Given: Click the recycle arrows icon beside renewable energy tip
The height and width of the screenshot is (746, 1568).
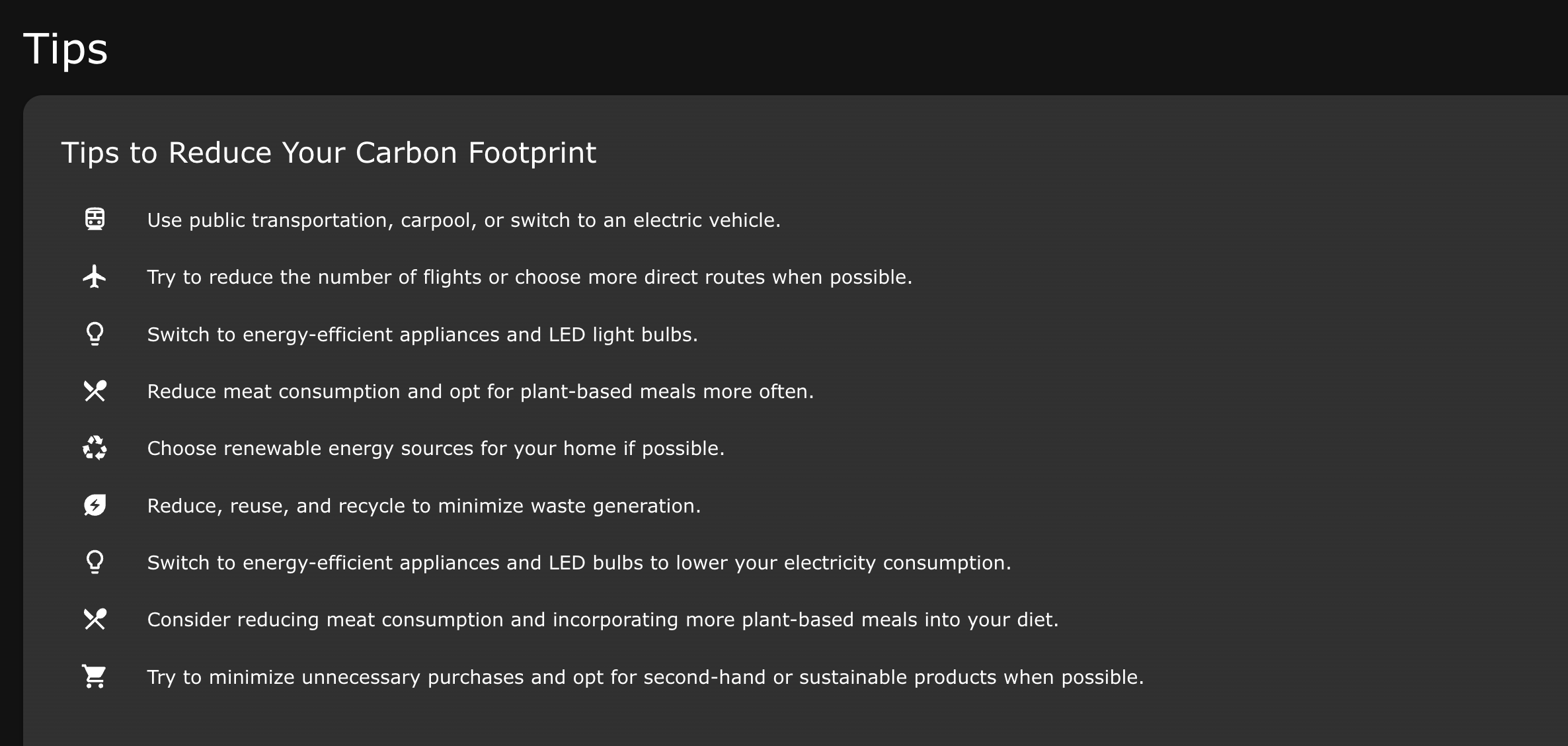Looking at the screenshot, I should pyautogui.click(x=95, y=448).
